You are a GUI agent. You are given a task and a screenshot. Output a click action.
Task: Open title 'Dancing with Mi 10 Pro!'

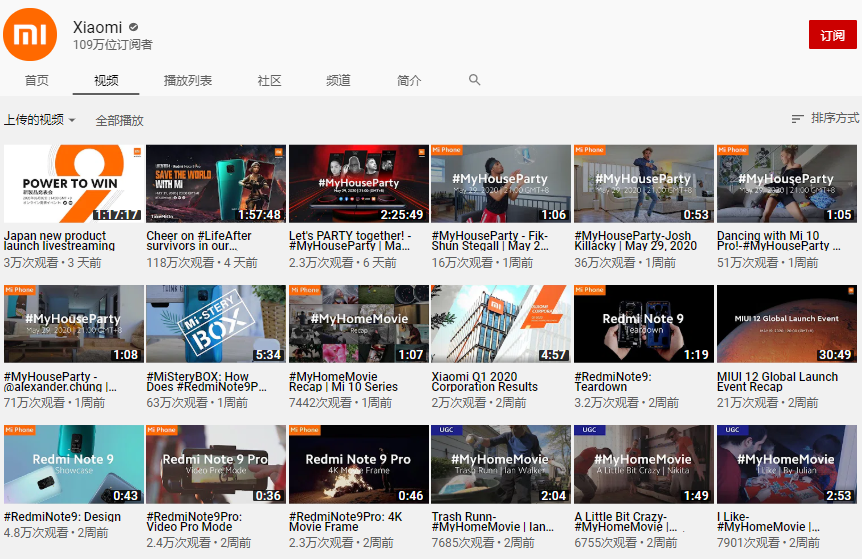(x=779, y=241)
